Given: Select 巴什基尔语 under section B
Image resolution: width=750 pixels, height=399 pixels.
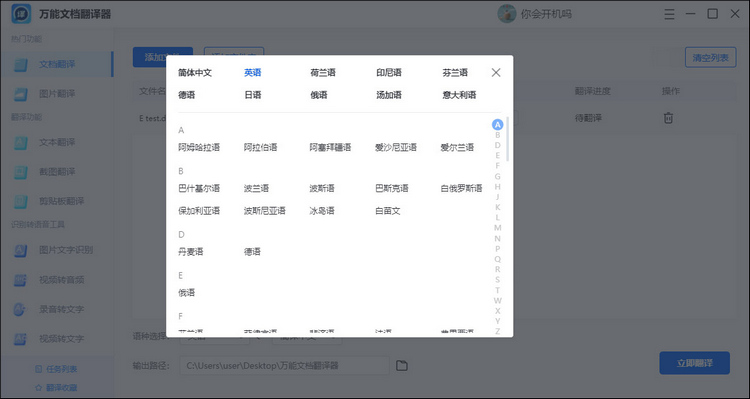Looking at the screenshot, I should (199, 188).
